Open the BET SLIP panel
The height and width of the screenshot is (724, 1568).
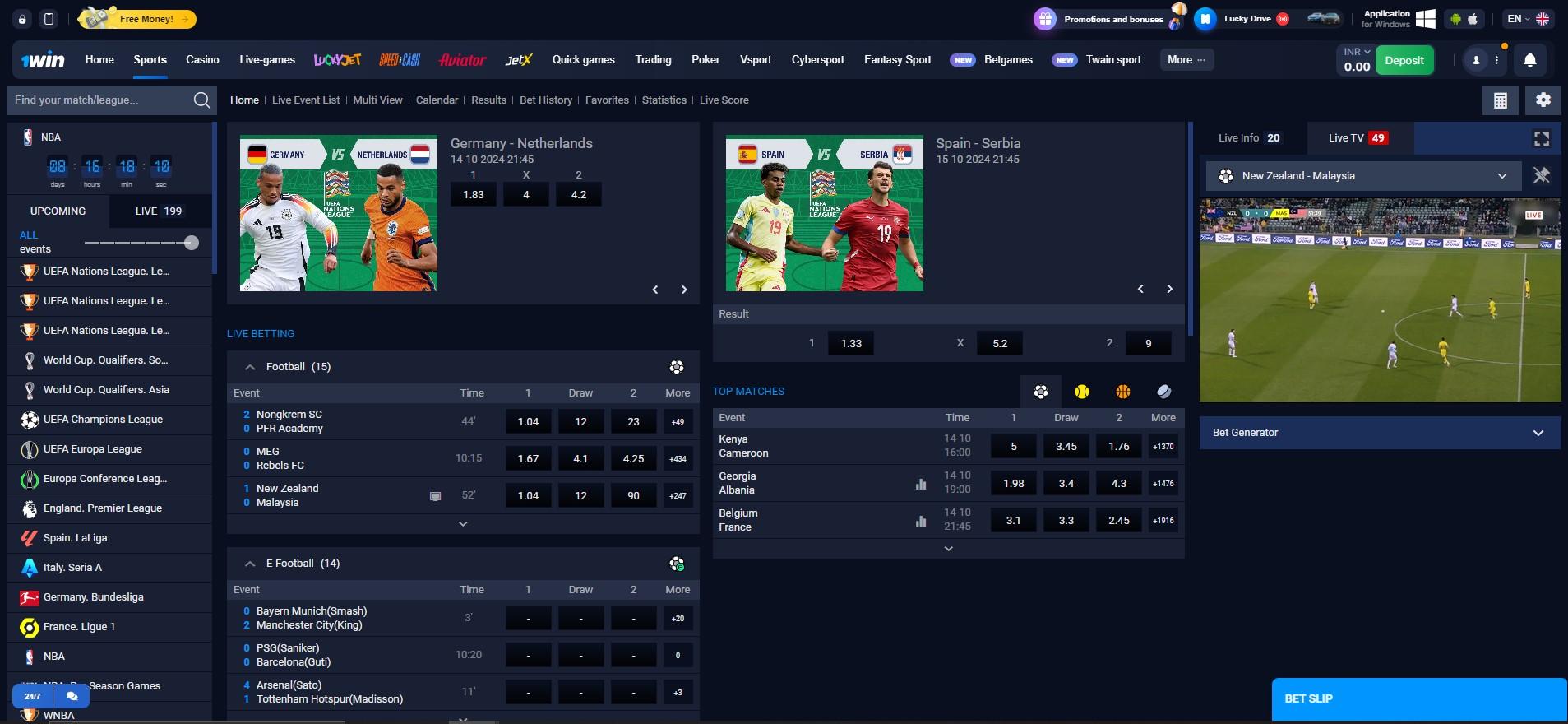tap(1419, 699)
